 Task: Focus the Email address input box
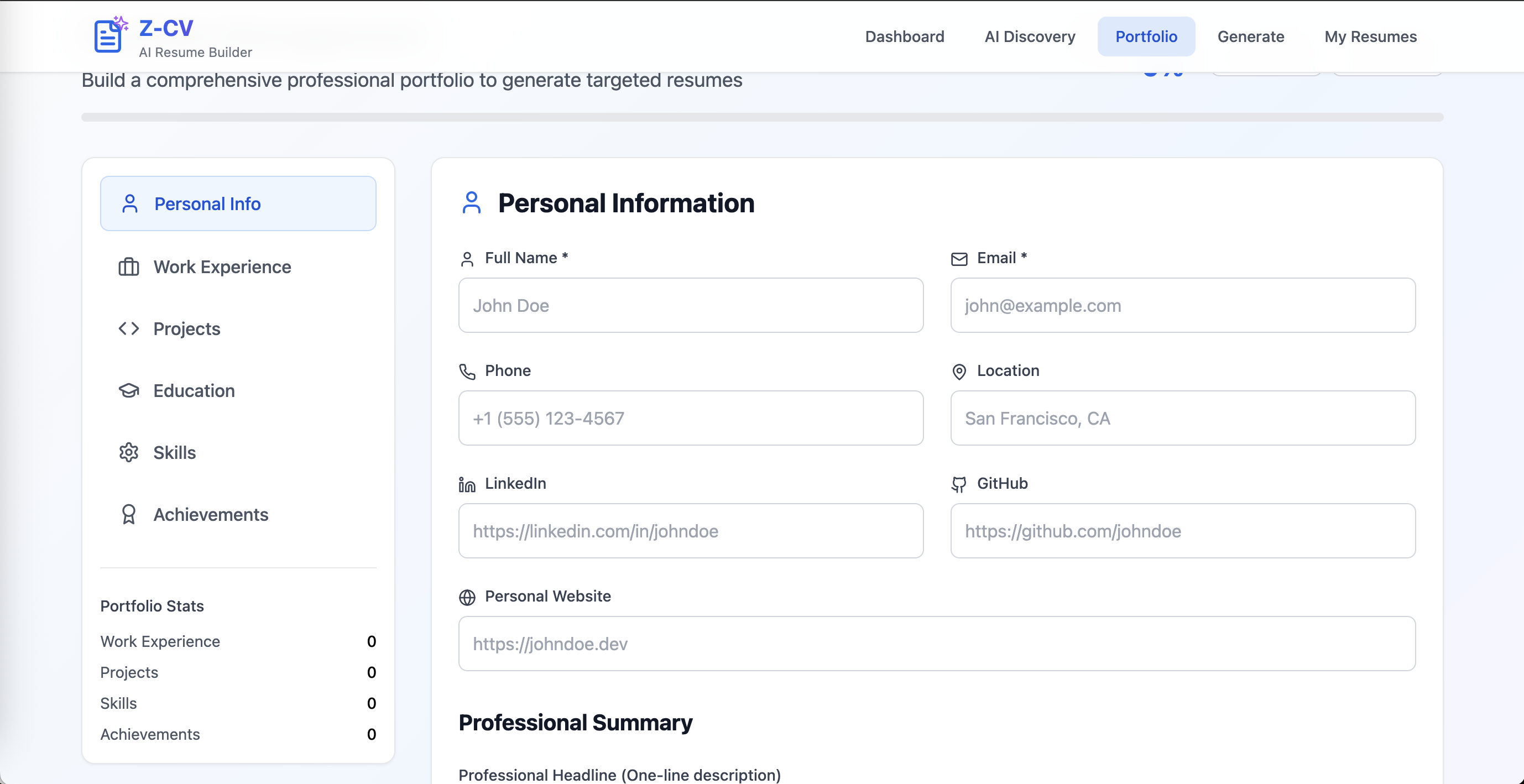pyautogui.click(x=1182, y=305)
